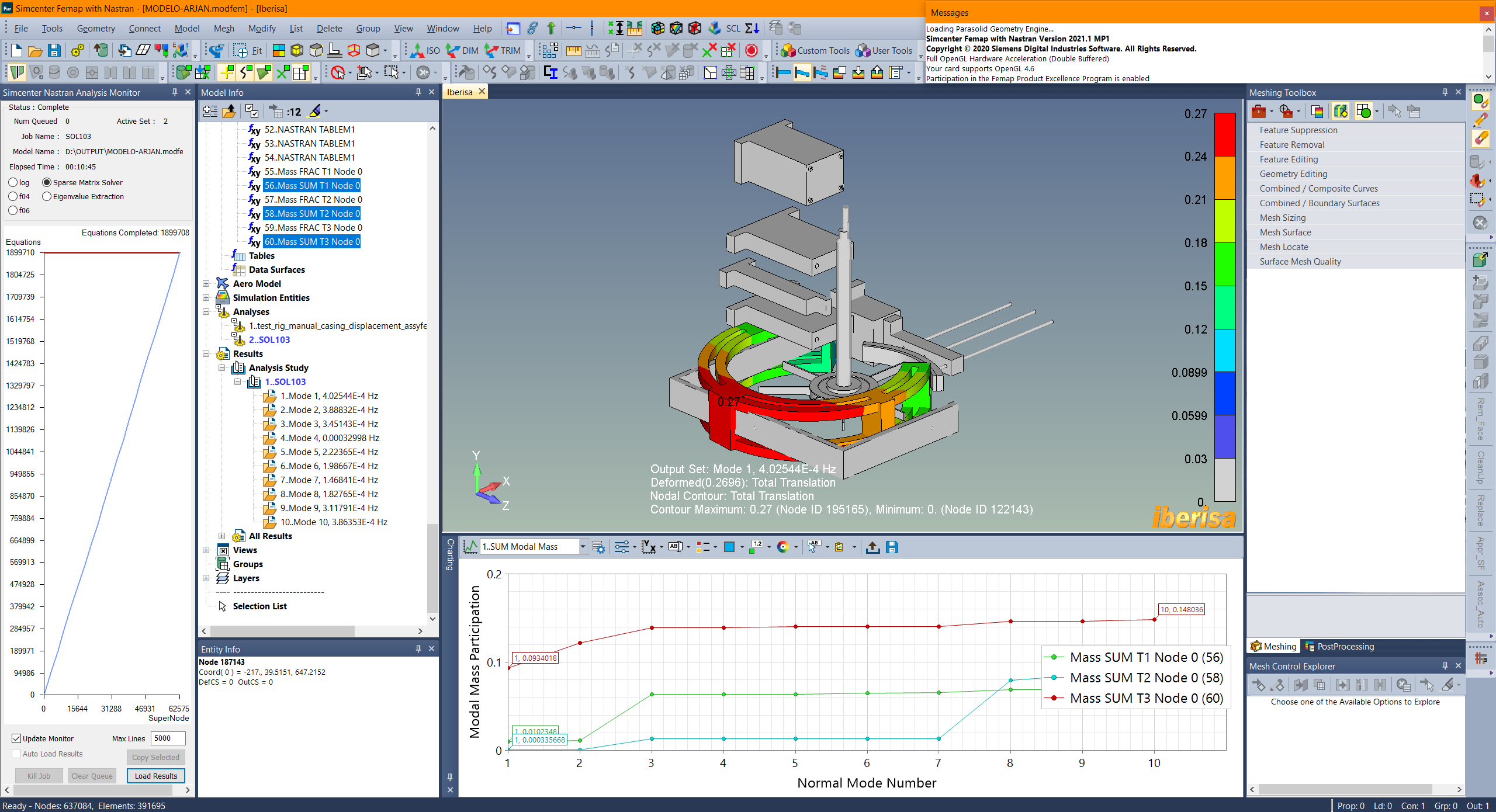Click the TRIM view axes icon

pos(503,51)
